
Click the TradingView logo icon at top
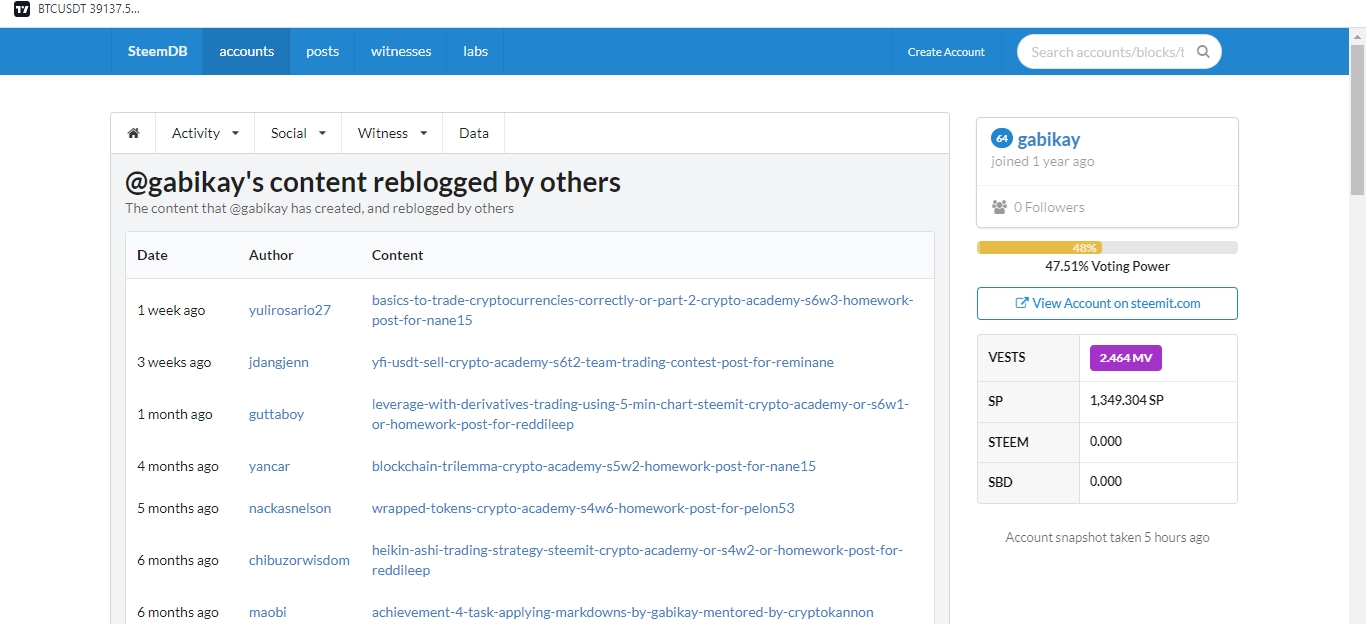(x=21, y=8)
